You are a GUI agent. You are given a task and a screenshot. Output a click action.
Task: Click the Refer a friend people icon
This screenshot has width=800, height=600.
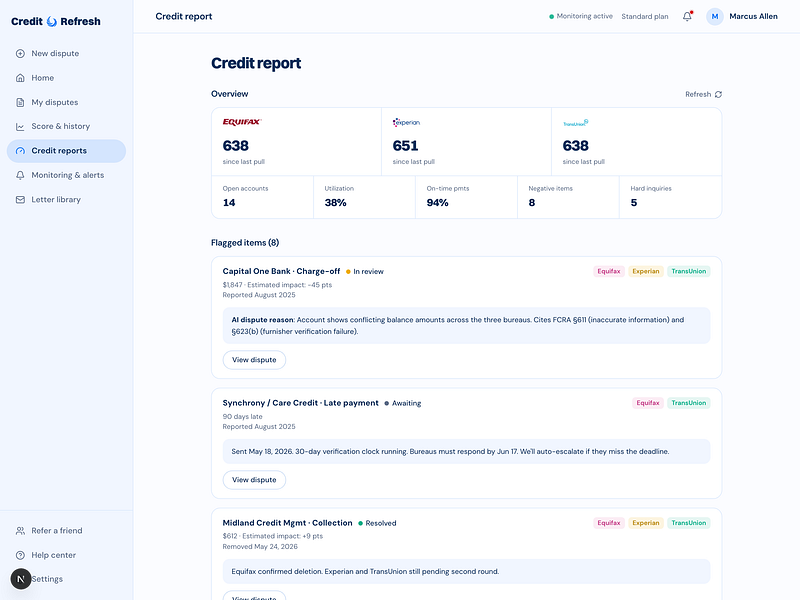point(20,531)
